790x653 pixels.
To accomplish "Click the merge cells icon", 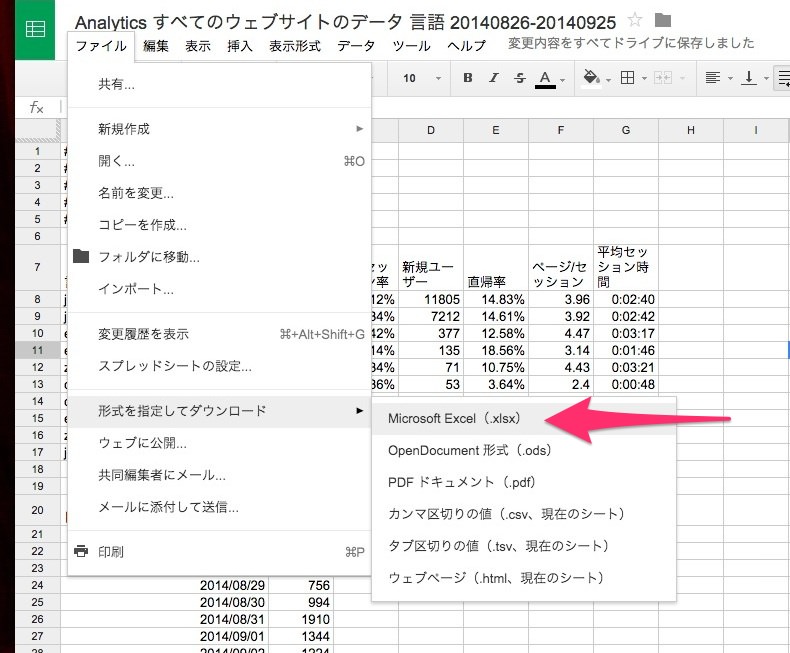I will click(663, 78).
